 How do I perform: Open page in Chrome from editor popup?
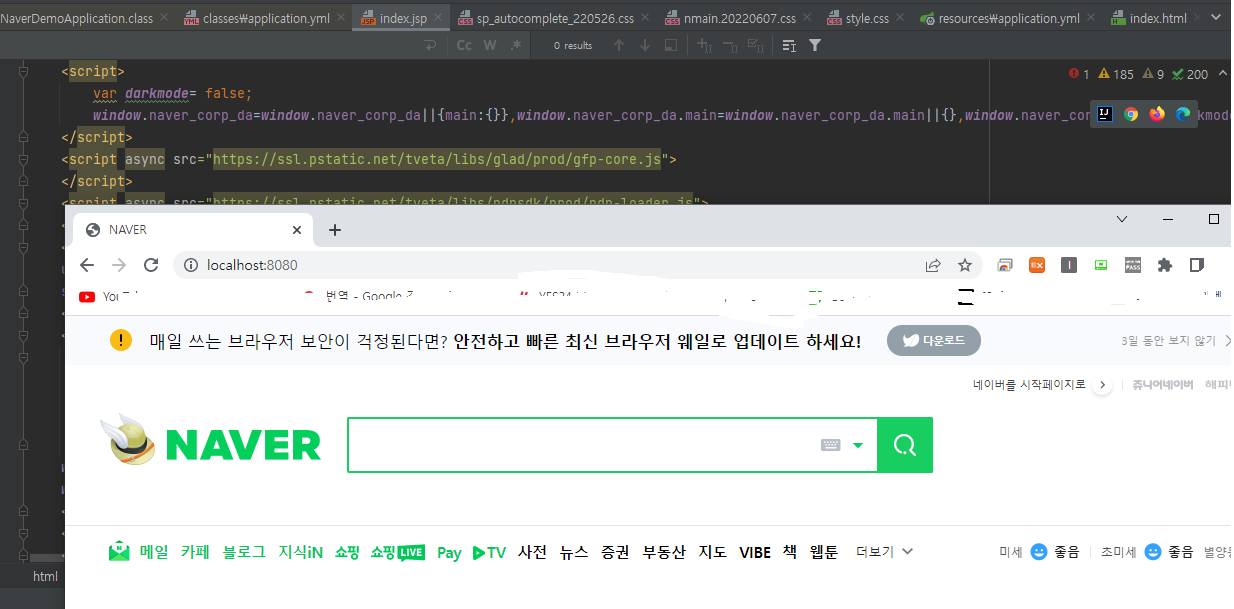click(x=1131, y=114)
